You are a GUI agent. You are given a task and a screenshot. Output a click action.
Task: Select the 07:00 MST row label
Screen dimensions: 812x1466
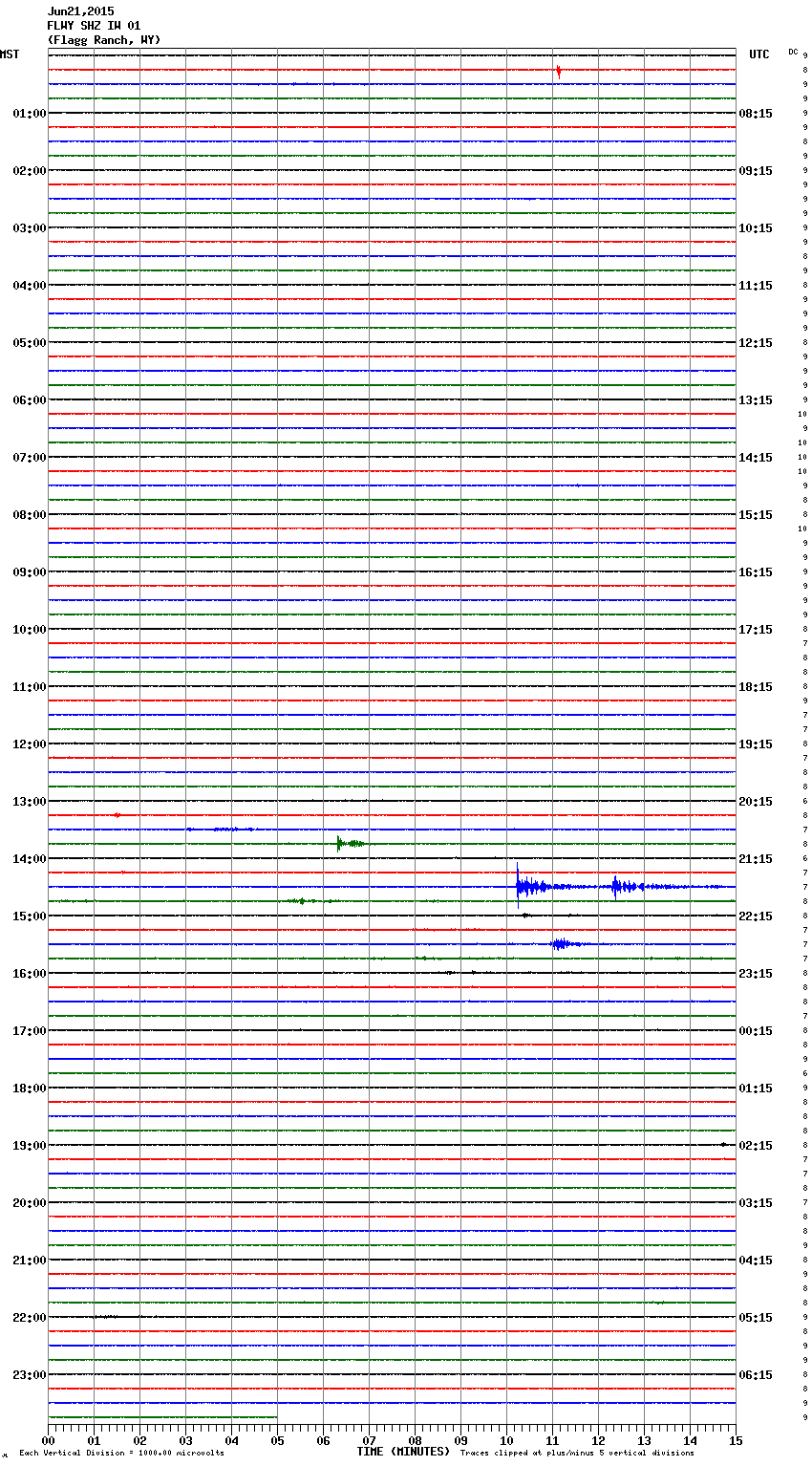30,458
